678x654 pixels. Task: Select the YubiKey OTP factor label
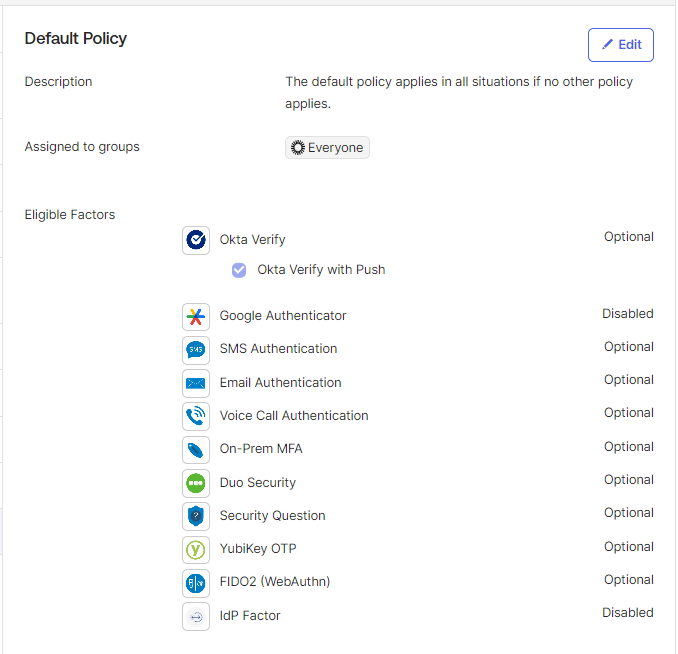pyautogui.click(x=257, y=549)
